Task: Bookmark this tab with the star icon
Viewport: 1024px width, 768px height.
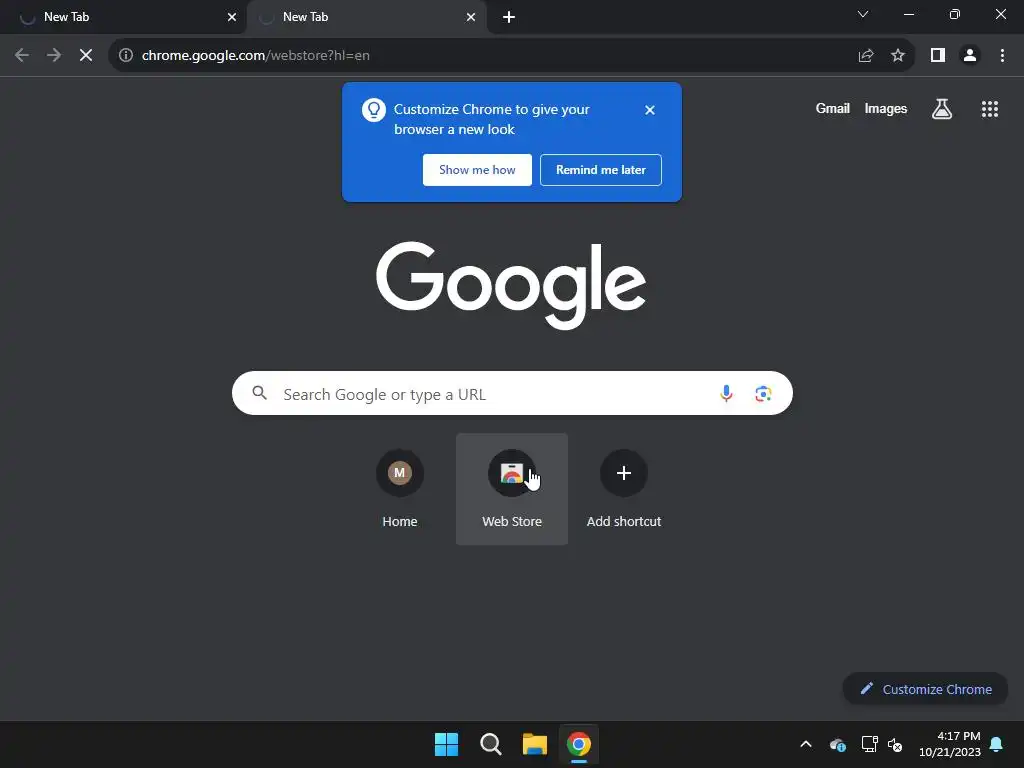Action: tap(898, 56)
